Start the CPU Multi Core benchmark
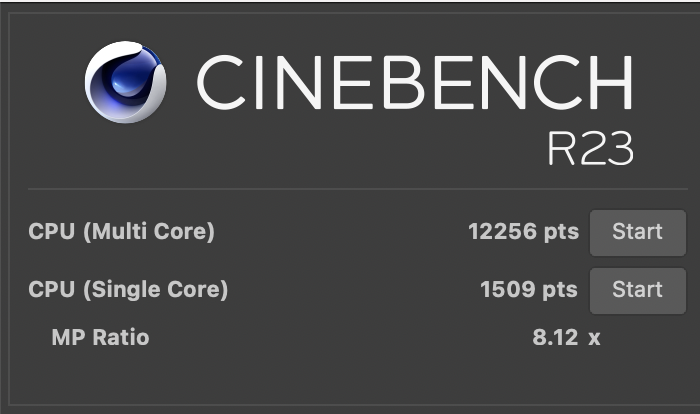 637,232
